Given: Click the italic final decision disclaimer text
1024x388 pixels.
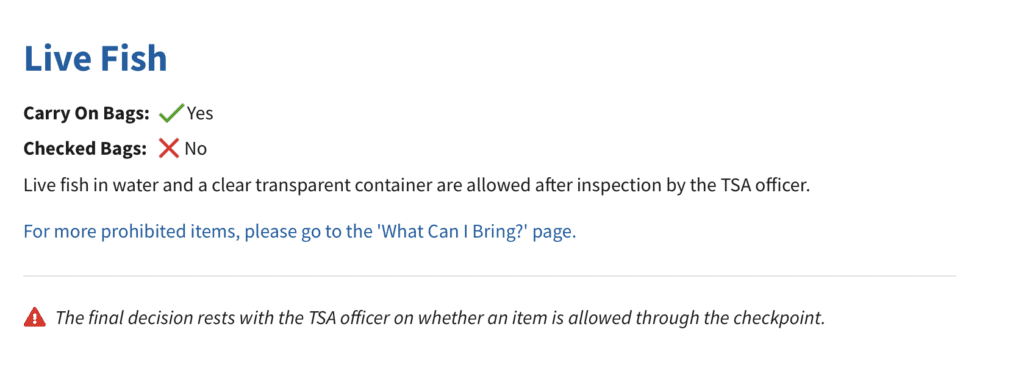Looking at the screenshot, I should pyautogui.click(x=441, y=318).
